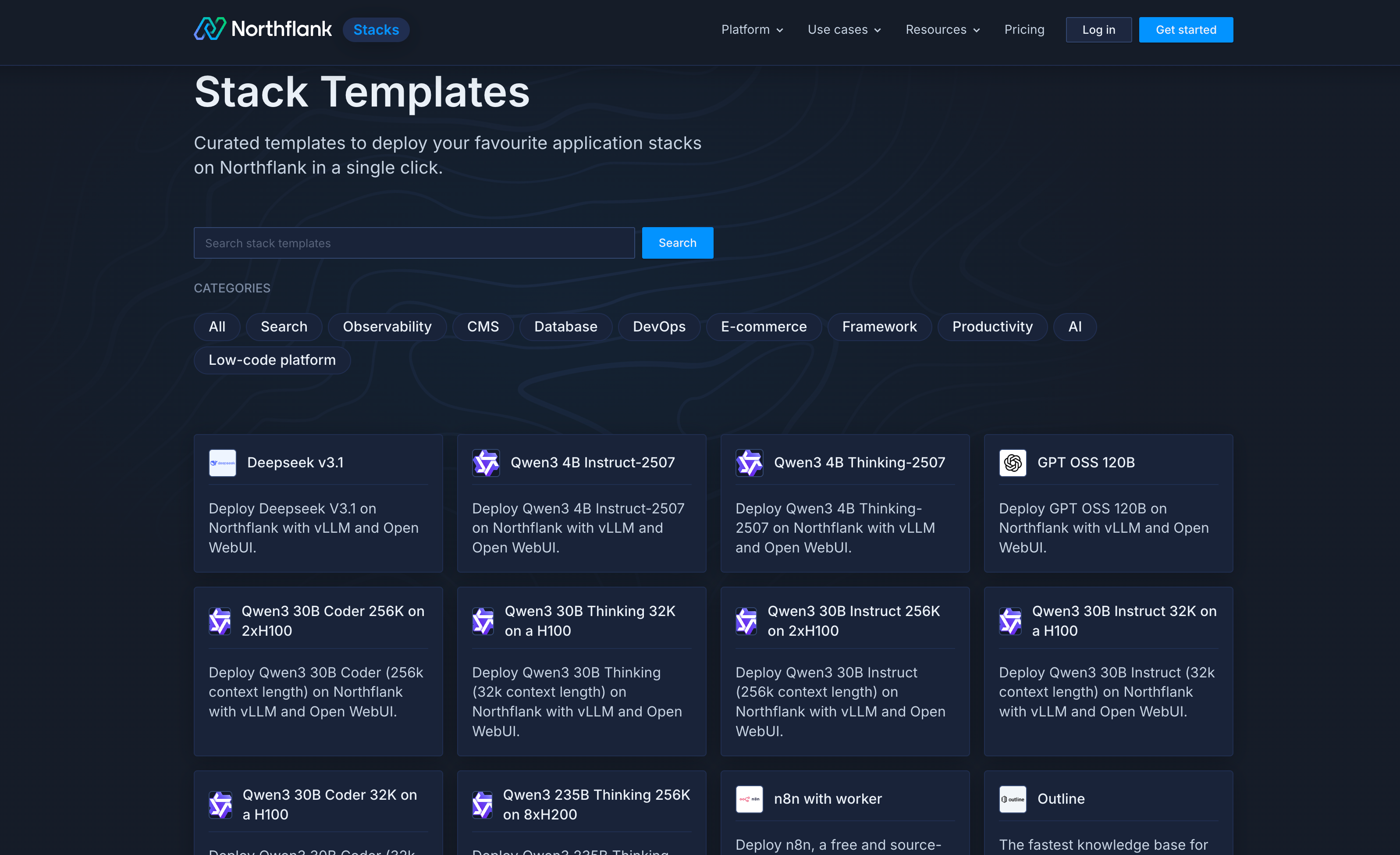Open Qwen3 30B Instruct 32K on a H100
The height and width of the screenshot is (855, 1400).
pos(1124,621)
